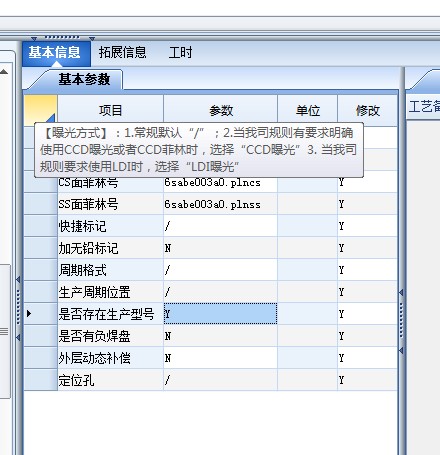Click the 生产周期位置 parameter cell

[x=220, y=292]
